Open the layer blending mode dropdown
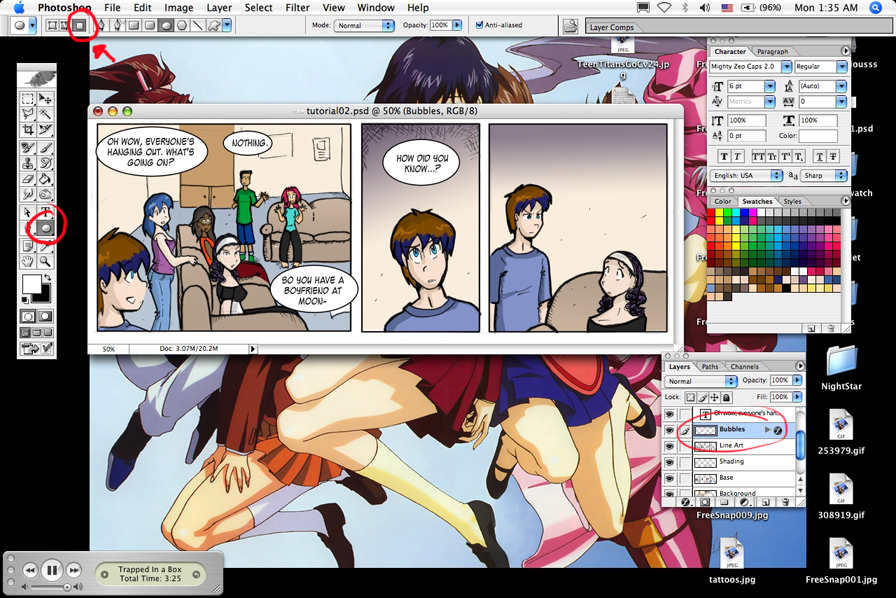This screenshot has height=598, width=896. [x=701, y=381]
